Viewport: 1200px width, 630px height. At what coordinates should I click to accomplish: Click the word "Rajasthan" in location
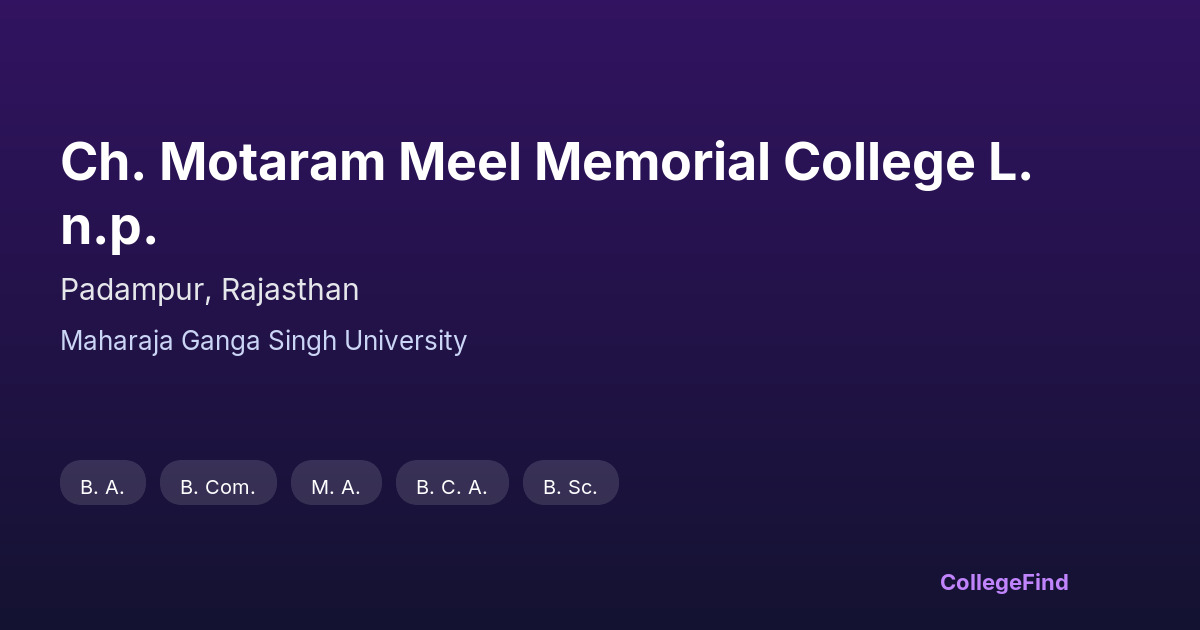(x=290, y=290)
